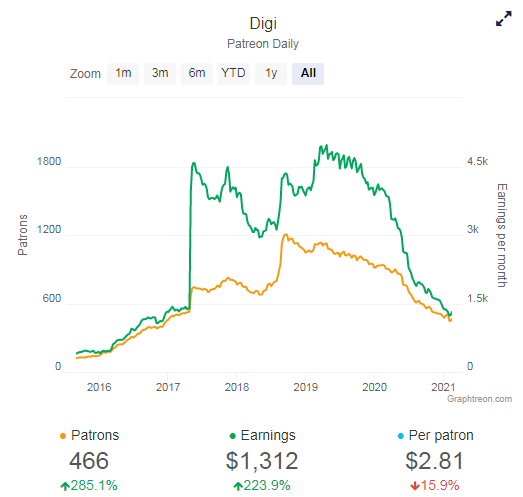Click the 4.5k earnings axis label

[477, 161]
